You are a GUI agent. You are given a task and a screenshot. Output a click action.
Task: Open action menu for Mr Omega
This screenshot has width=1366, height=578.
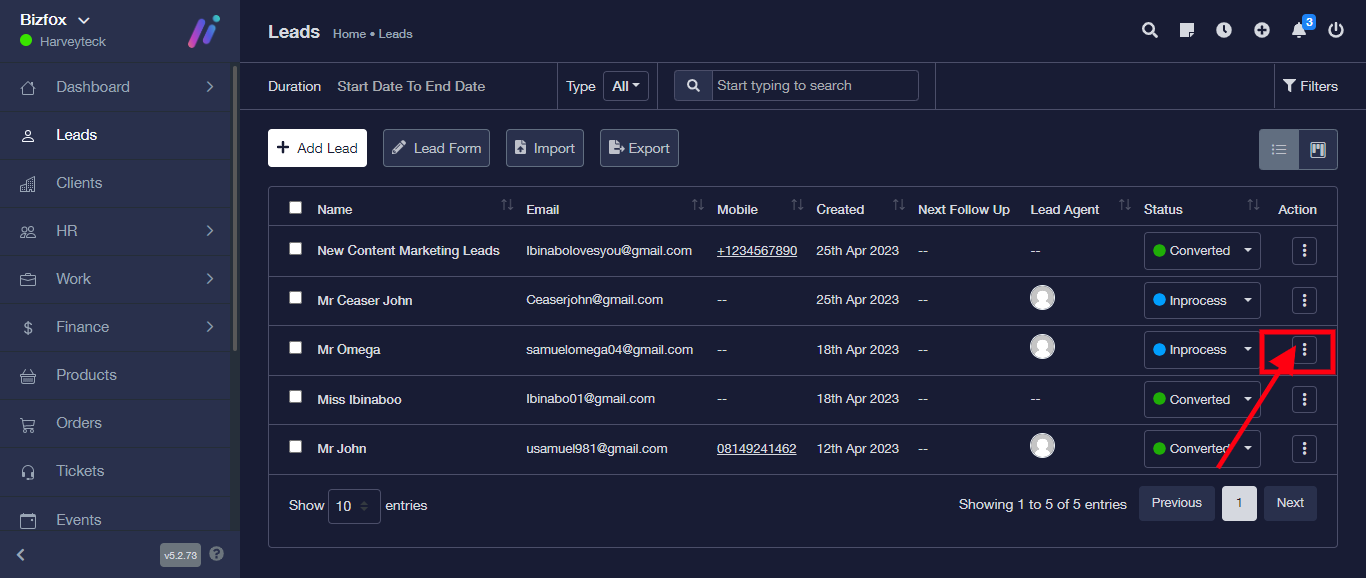(x=1304, y=349)
